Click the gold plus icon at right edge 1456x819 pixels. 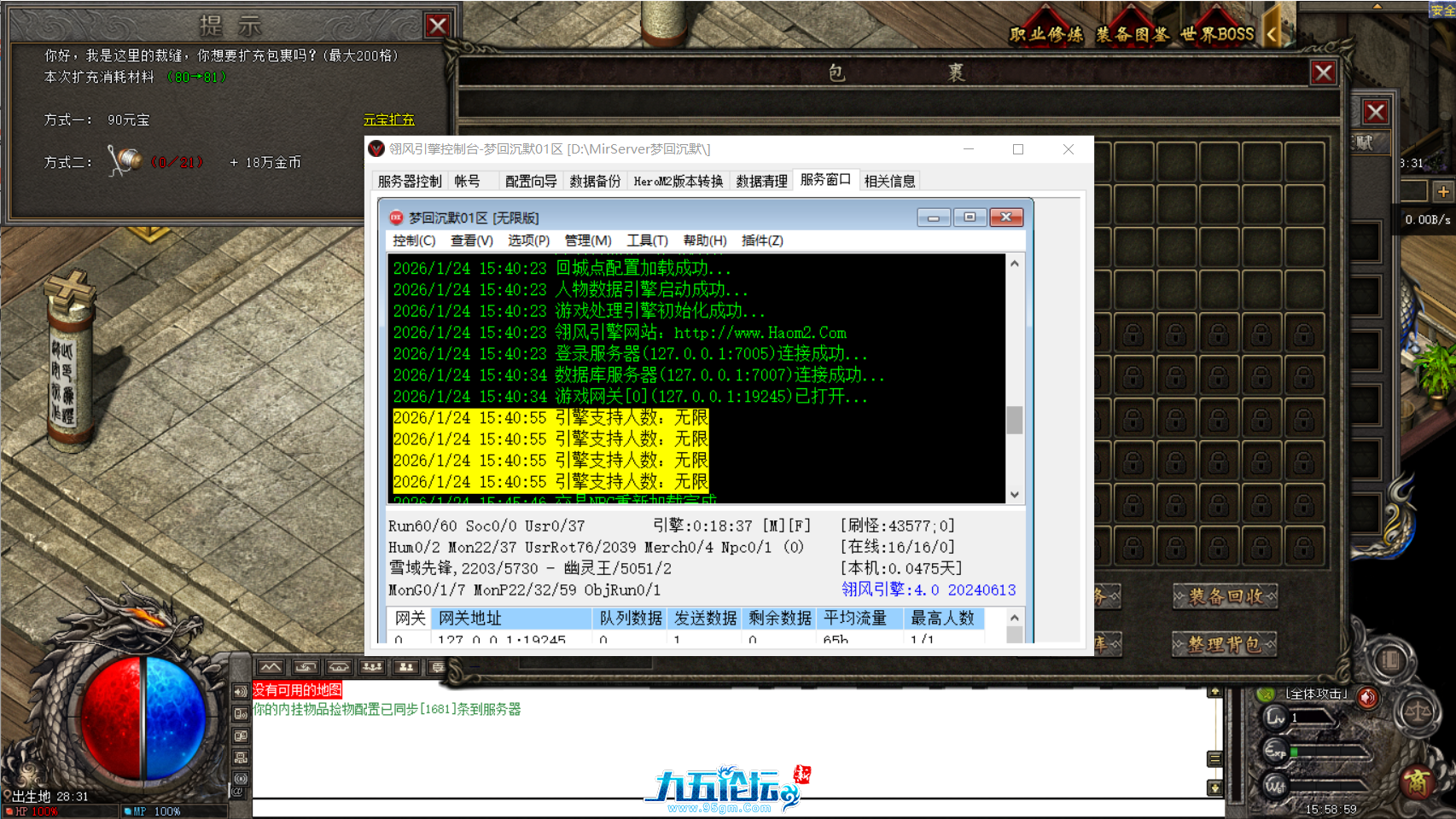click(x=1442, y=192)
